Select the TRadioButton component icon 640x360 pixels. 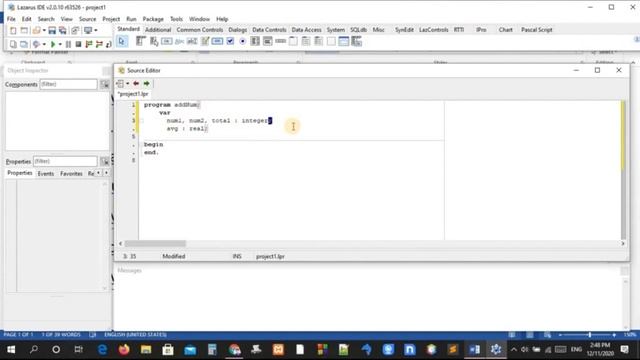pyautogui.click(x=242, y=41)
